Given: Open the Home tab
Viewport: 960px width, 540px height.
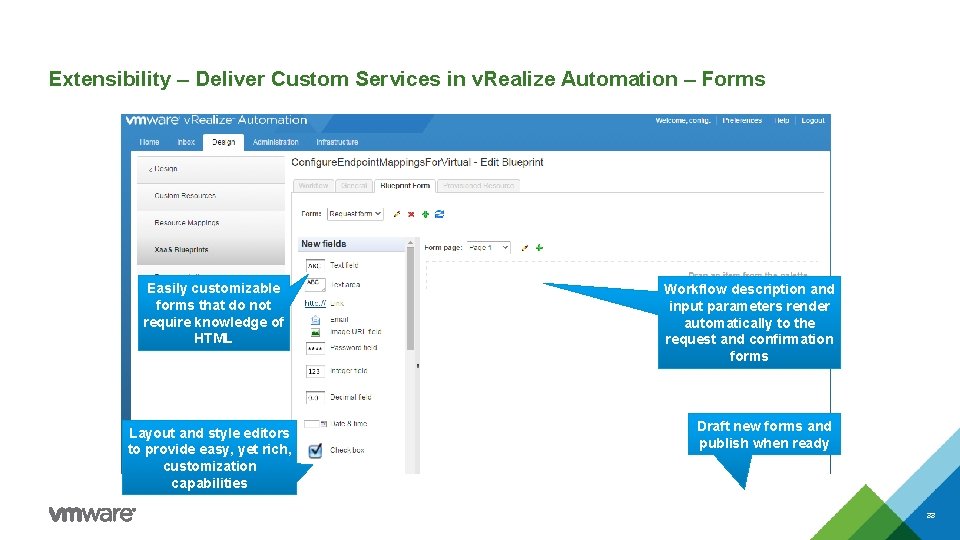Looking at the screenshot, I should 149,142.
